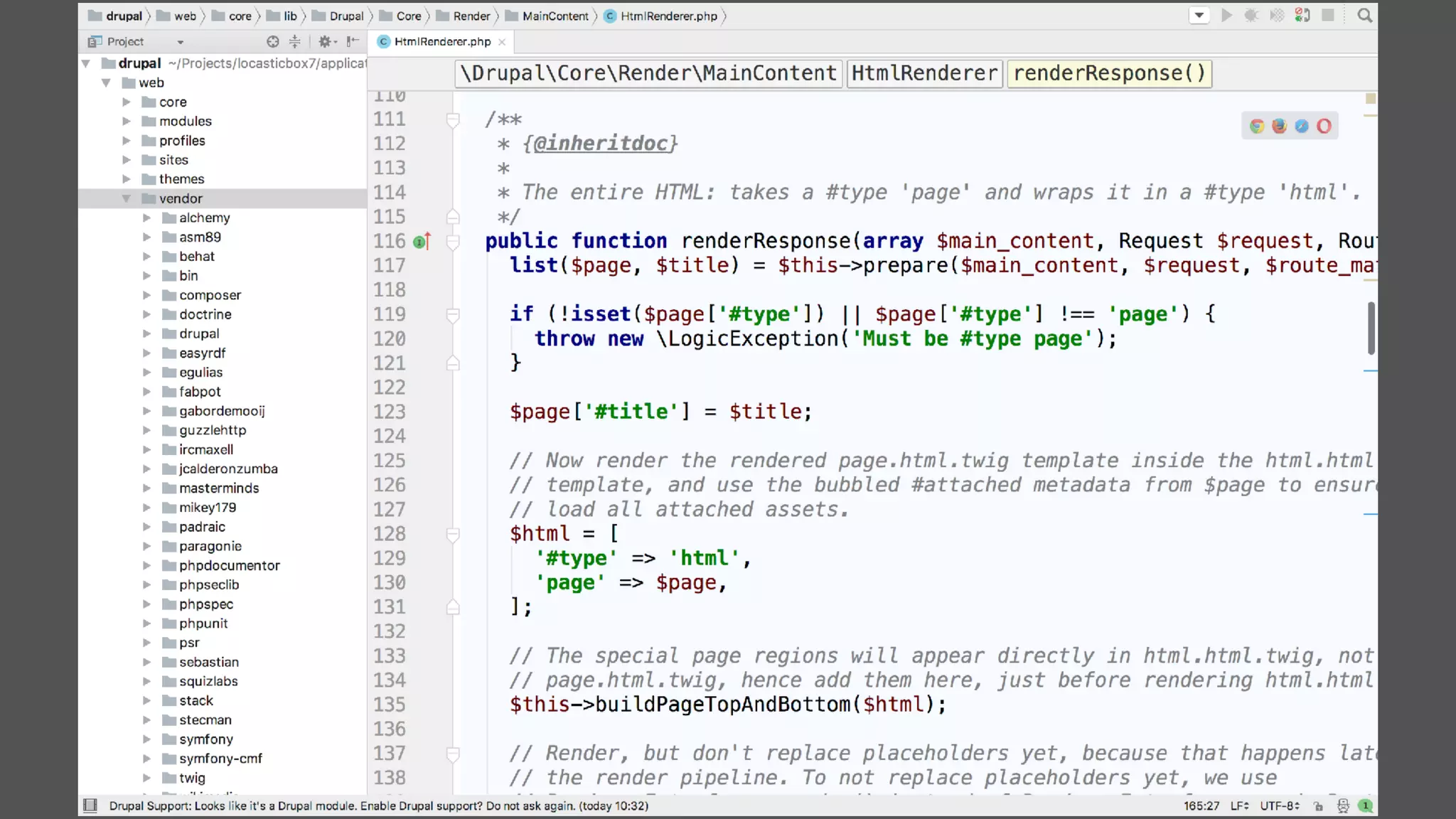Image resolution: width=1456 pixels, height=819 pixels.
Task: Open Project panel gear settings
Action: click(x=326, y=42)
